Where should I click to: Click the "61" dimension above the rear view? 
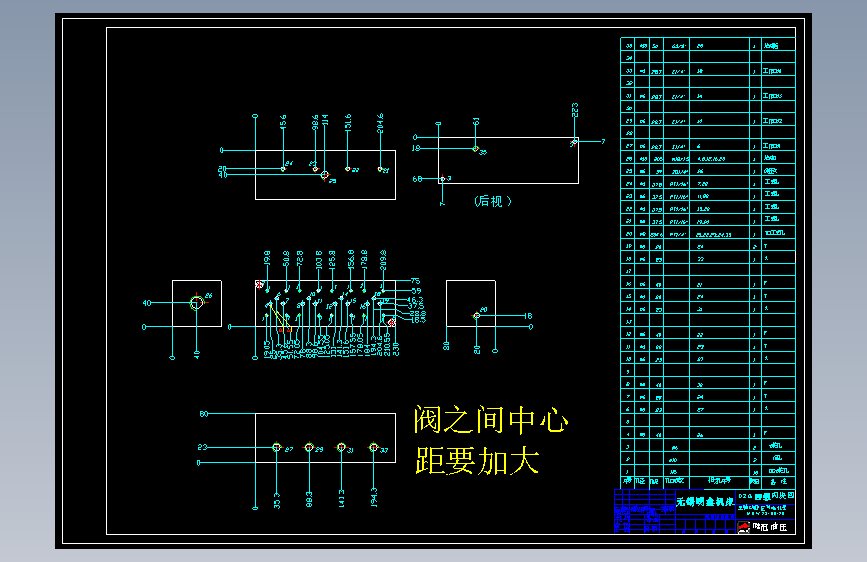(476, 121)
